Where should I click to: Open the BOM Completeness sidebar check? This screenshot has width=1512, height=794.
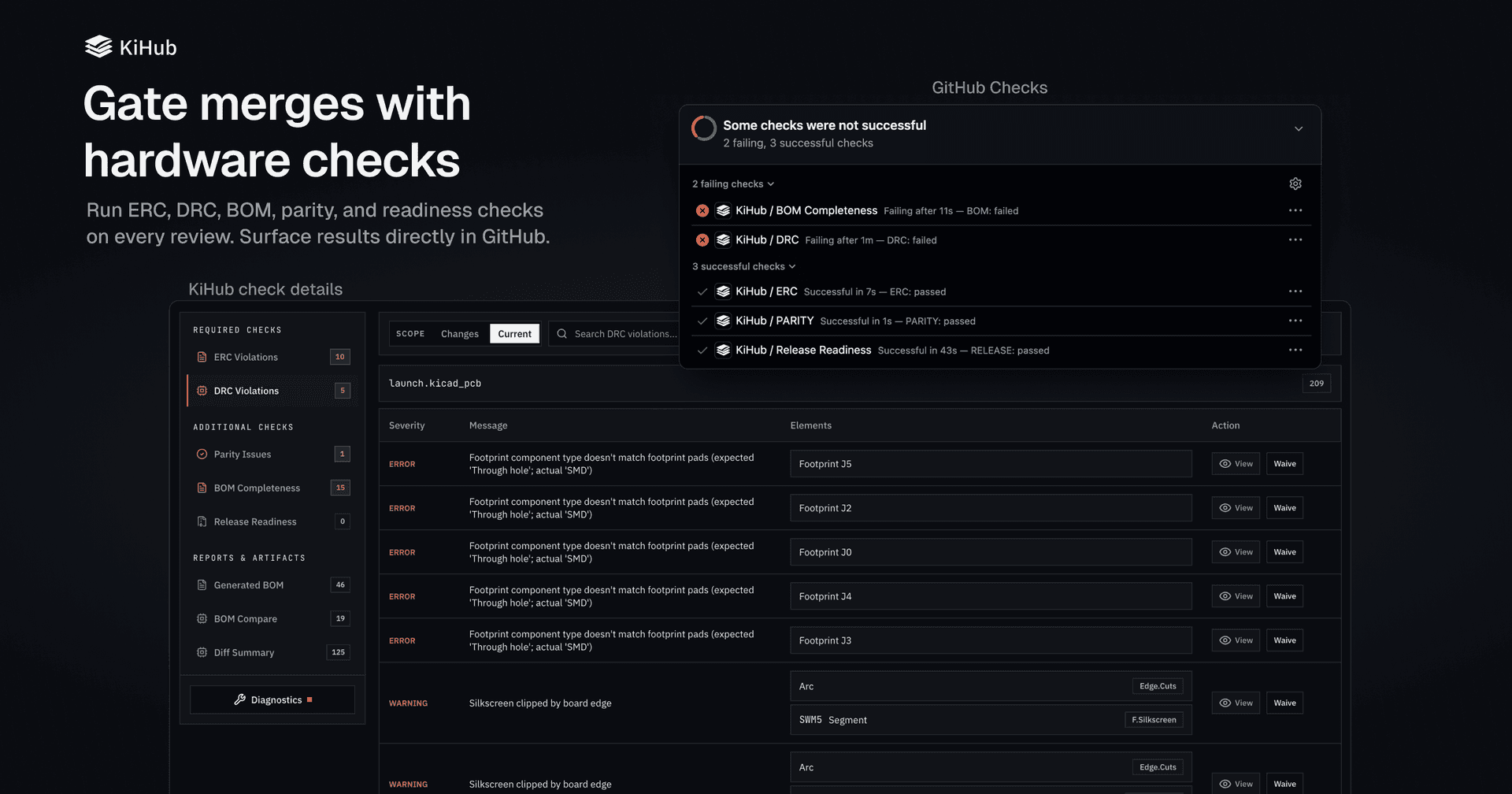[272, 488]
